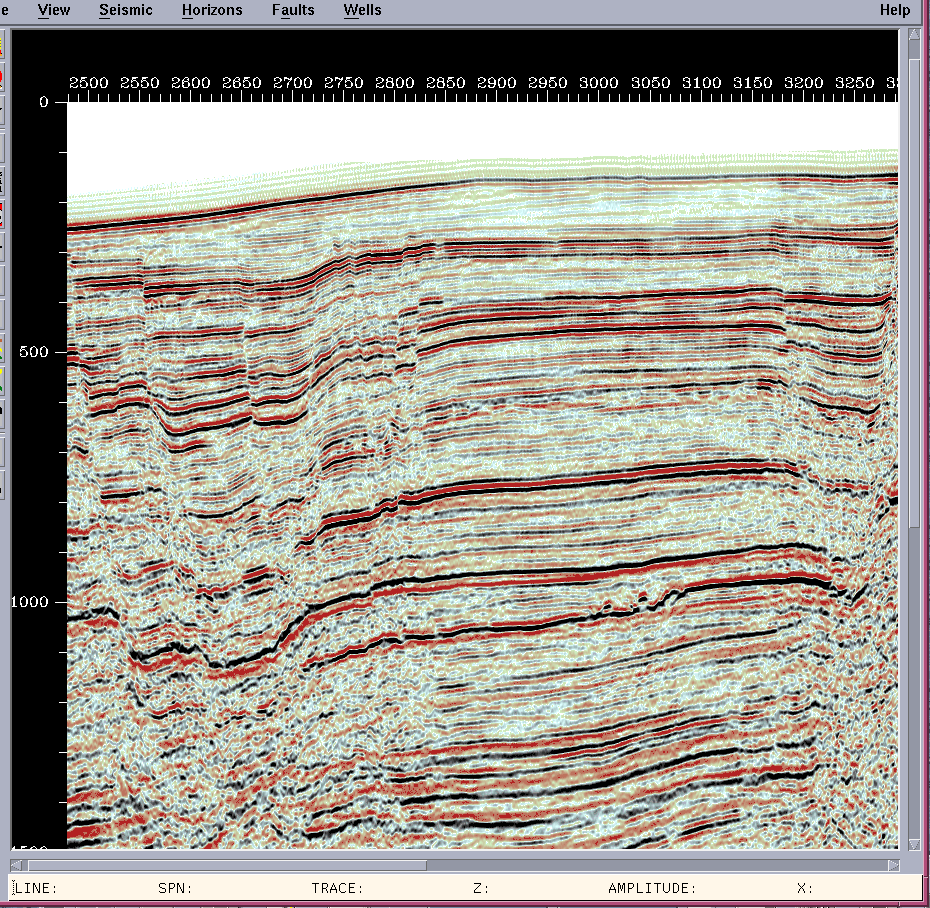Open the Horizons menu
The height and width of the screenshot is (908, 930).
coord(212,10)
